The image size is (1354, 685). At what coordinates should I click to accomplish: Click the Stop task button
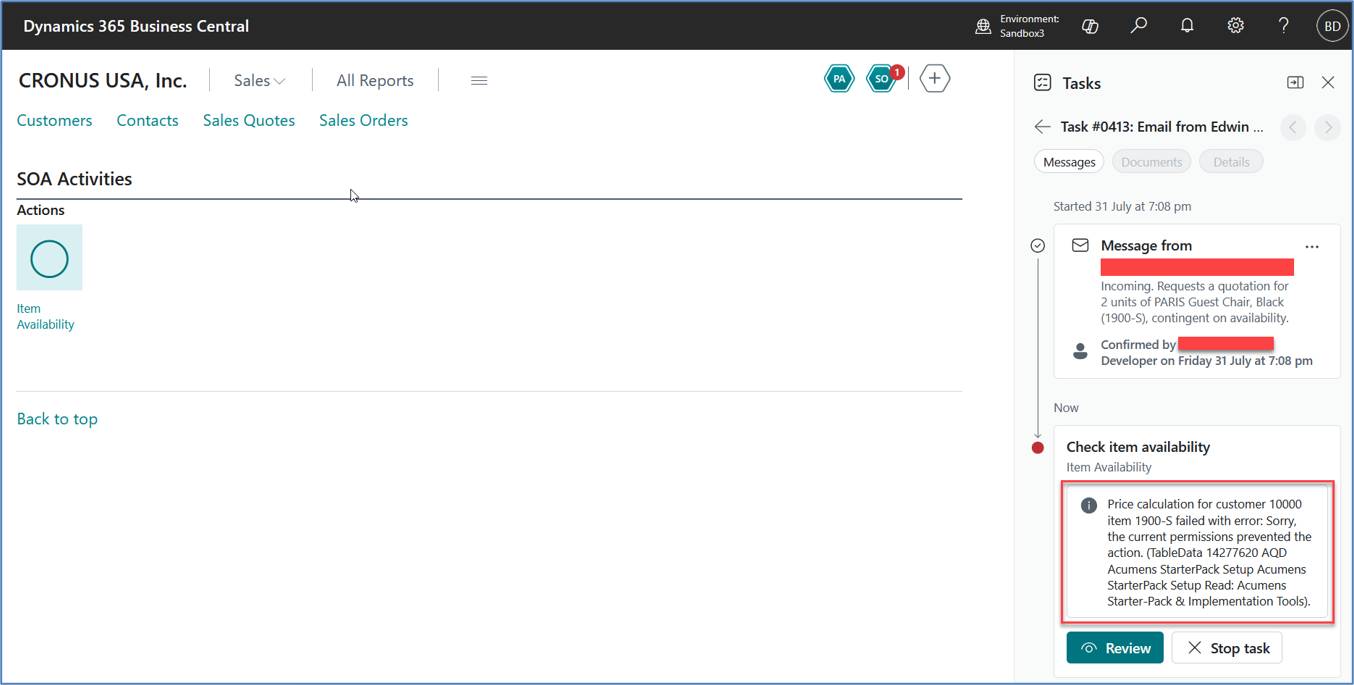1227,648
